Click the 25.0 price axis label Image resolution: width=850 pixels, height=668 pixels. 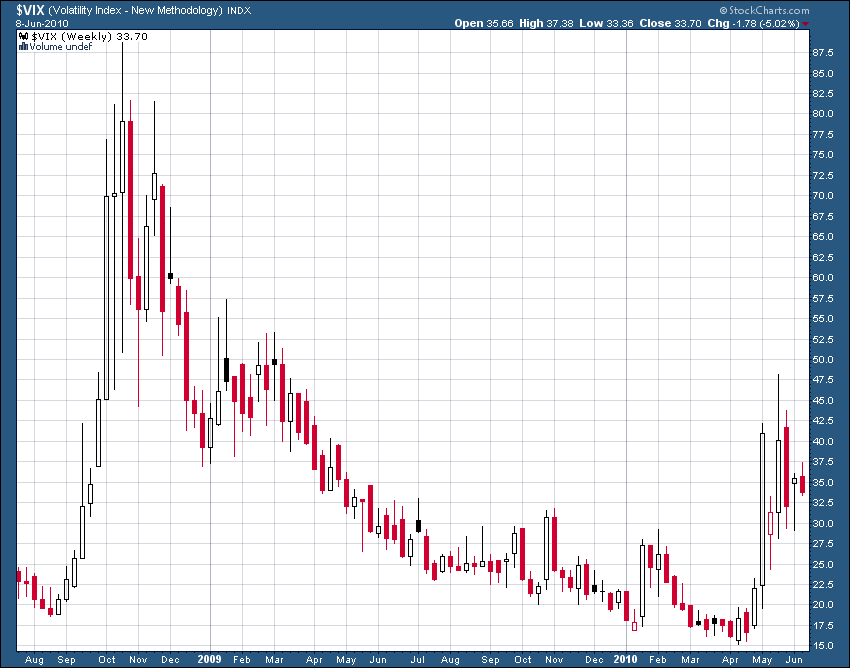click(x=823, y=564)
